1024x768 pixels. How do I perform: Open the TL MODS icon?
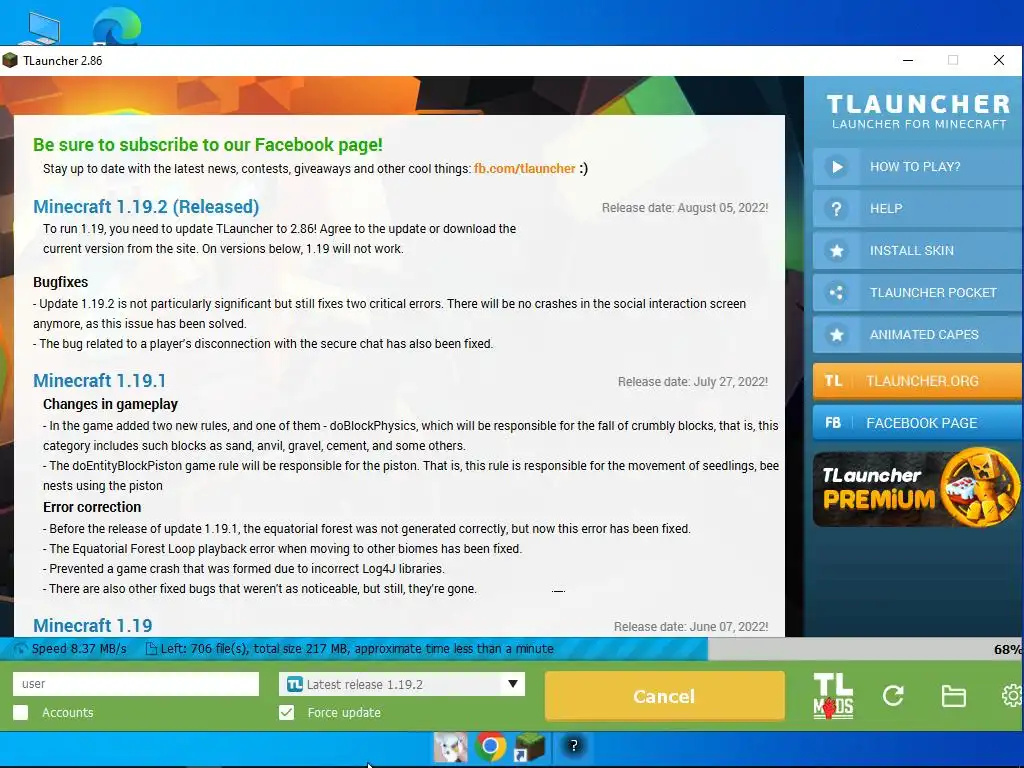click(x=833, y=696)
